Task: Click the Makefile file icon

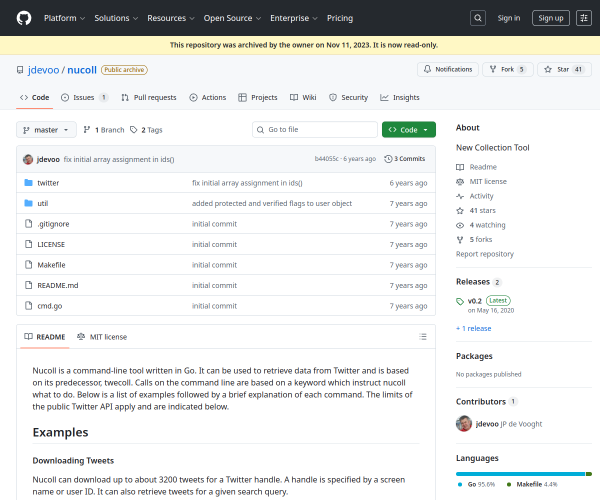Action: click(x=28, y=264)
